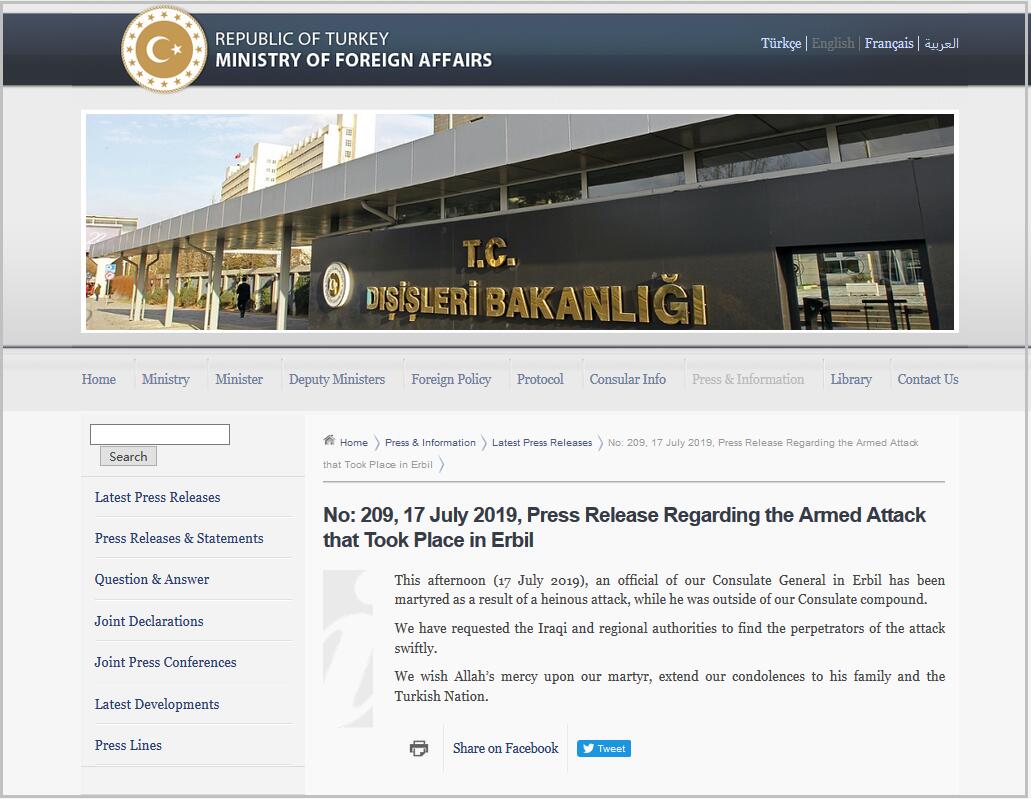Click the Home breadcrumb link

click(x=354, y=443)
